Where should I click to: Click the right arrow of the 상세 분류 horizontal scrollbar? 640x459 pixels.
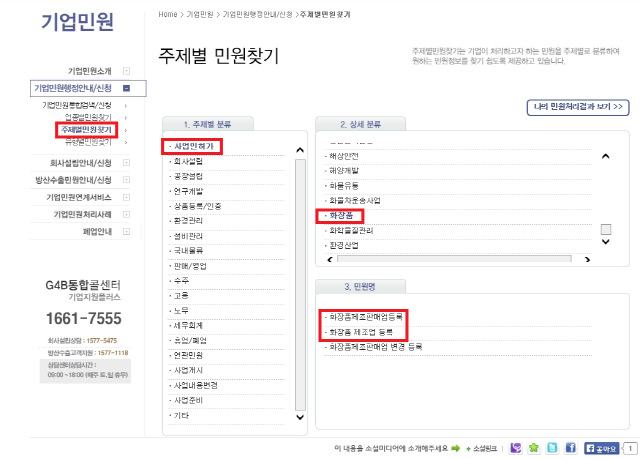click(x=587, y=259)
